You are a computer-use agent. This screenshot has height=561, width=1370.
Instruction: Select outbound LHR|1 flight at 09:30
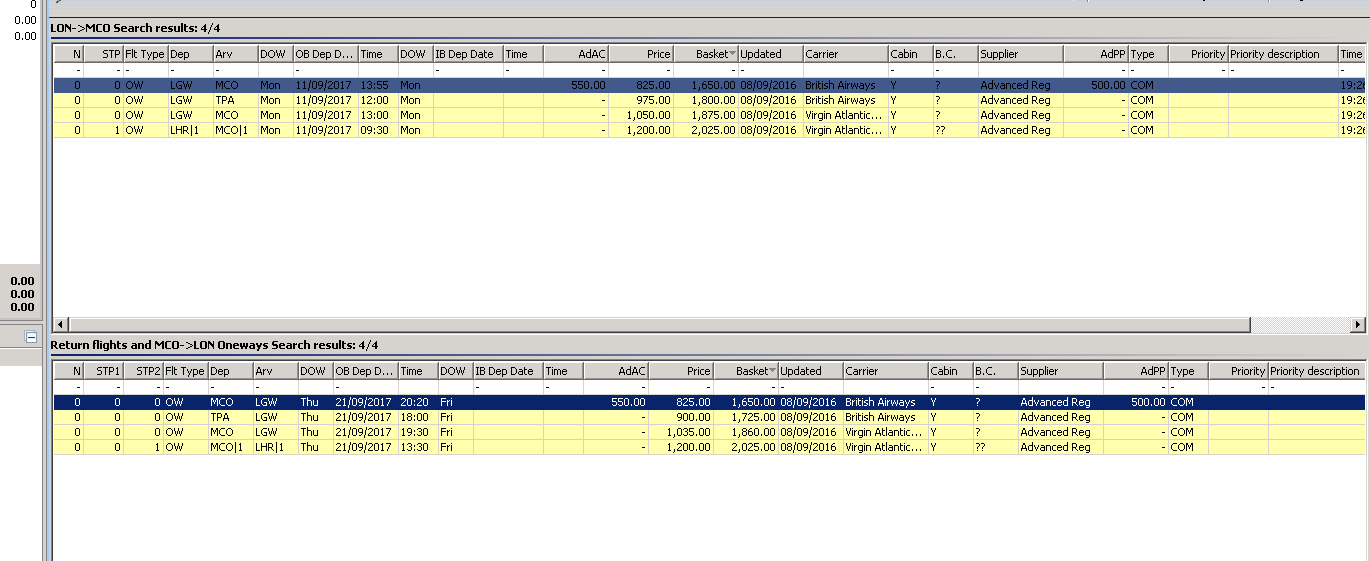click(710, 130)
